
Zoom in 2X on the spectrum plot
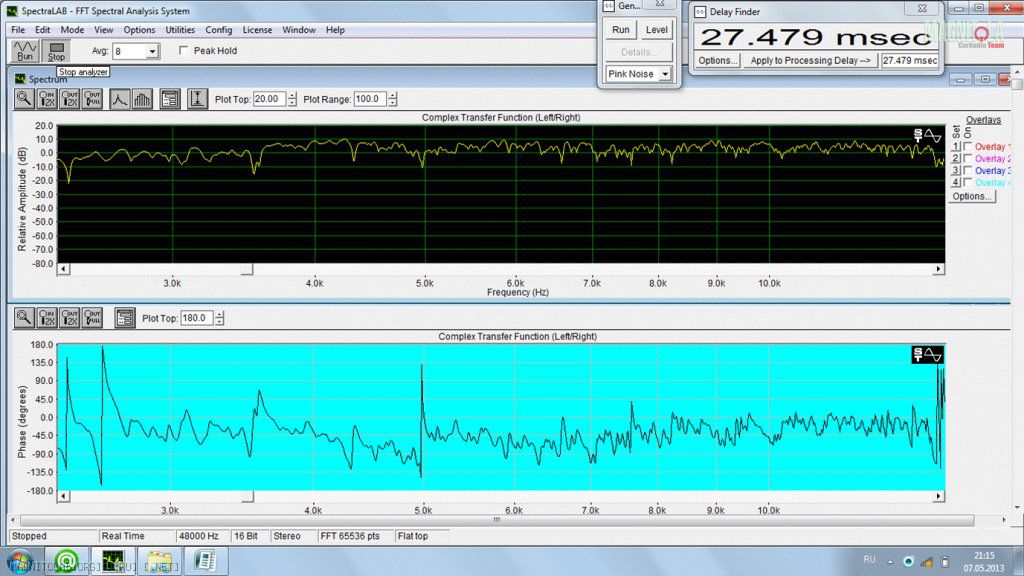(x=47, y=99)
